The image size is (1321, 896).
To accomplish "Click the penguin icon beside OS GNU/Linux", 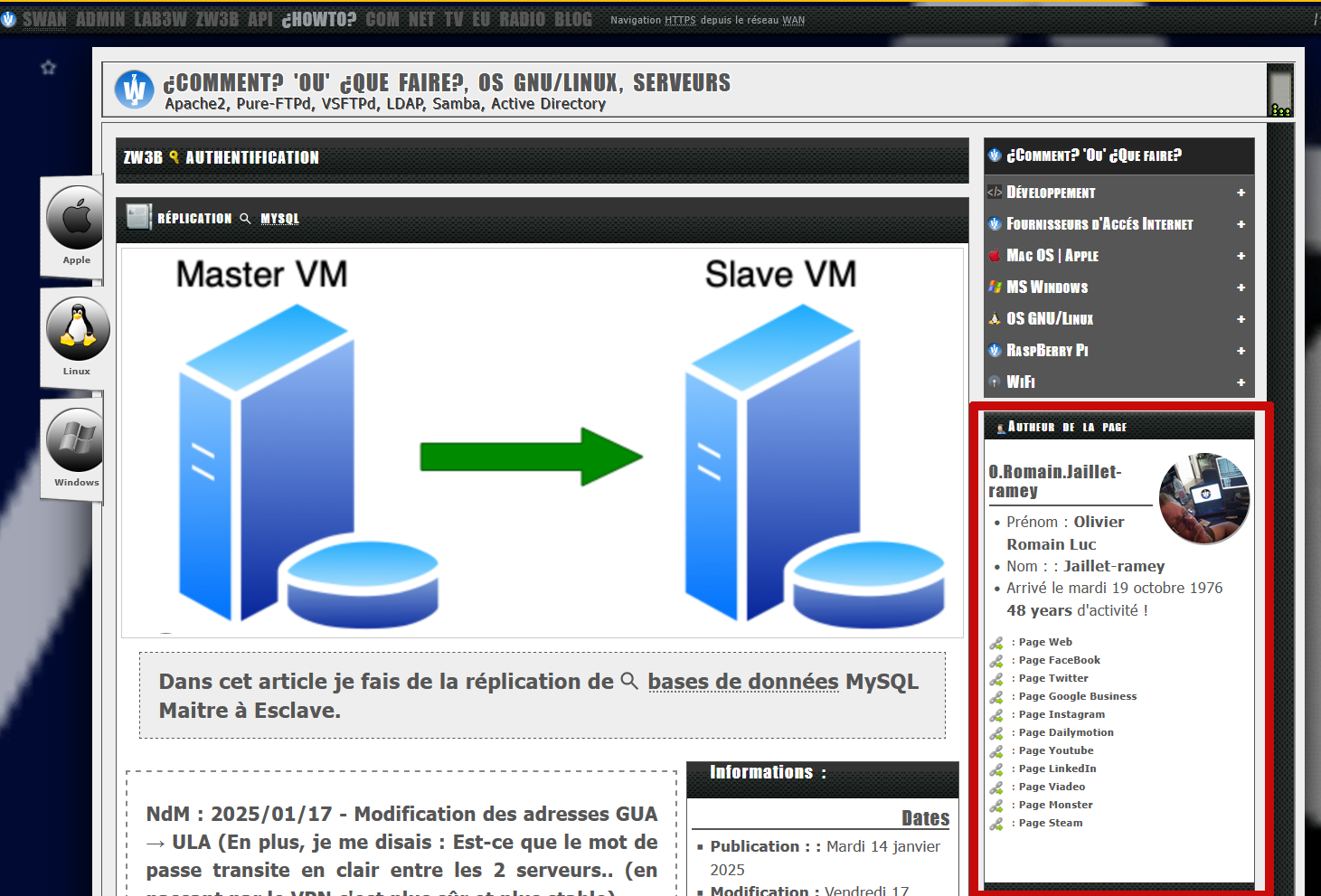I will click(x=995, y=318).
